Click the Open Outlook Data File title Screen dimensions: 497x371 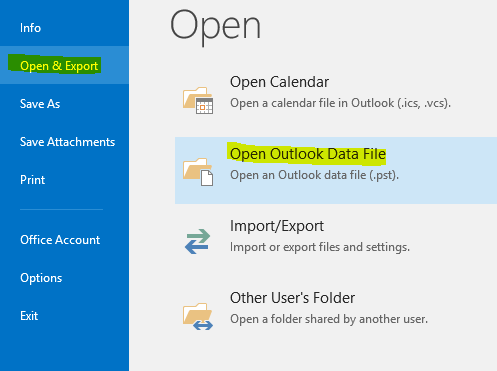pyautogui.click(x=308, y=154)
